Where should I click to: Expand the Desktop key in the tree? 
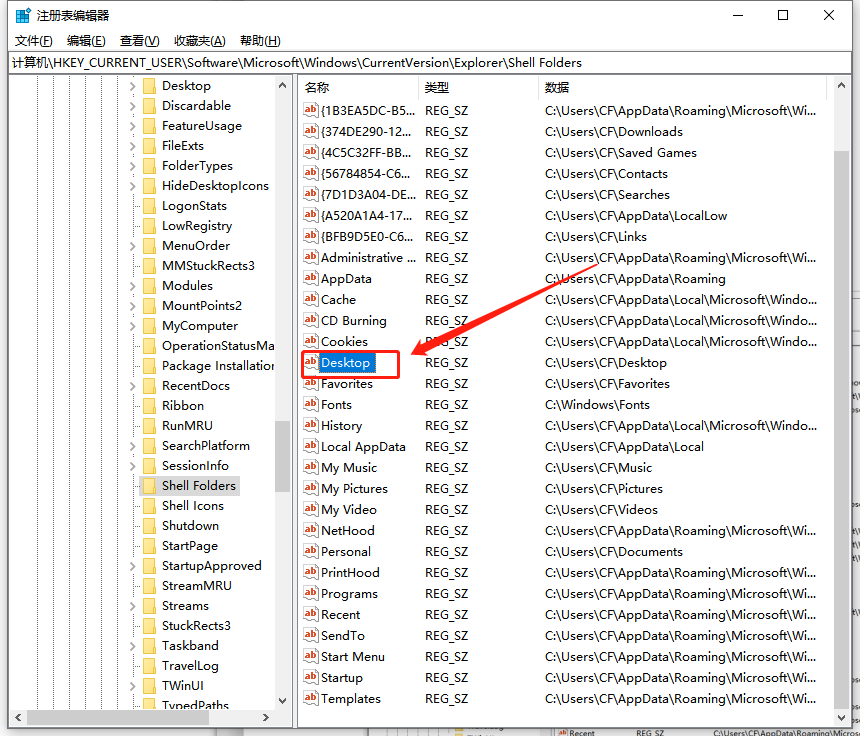(x=132, y=86)
